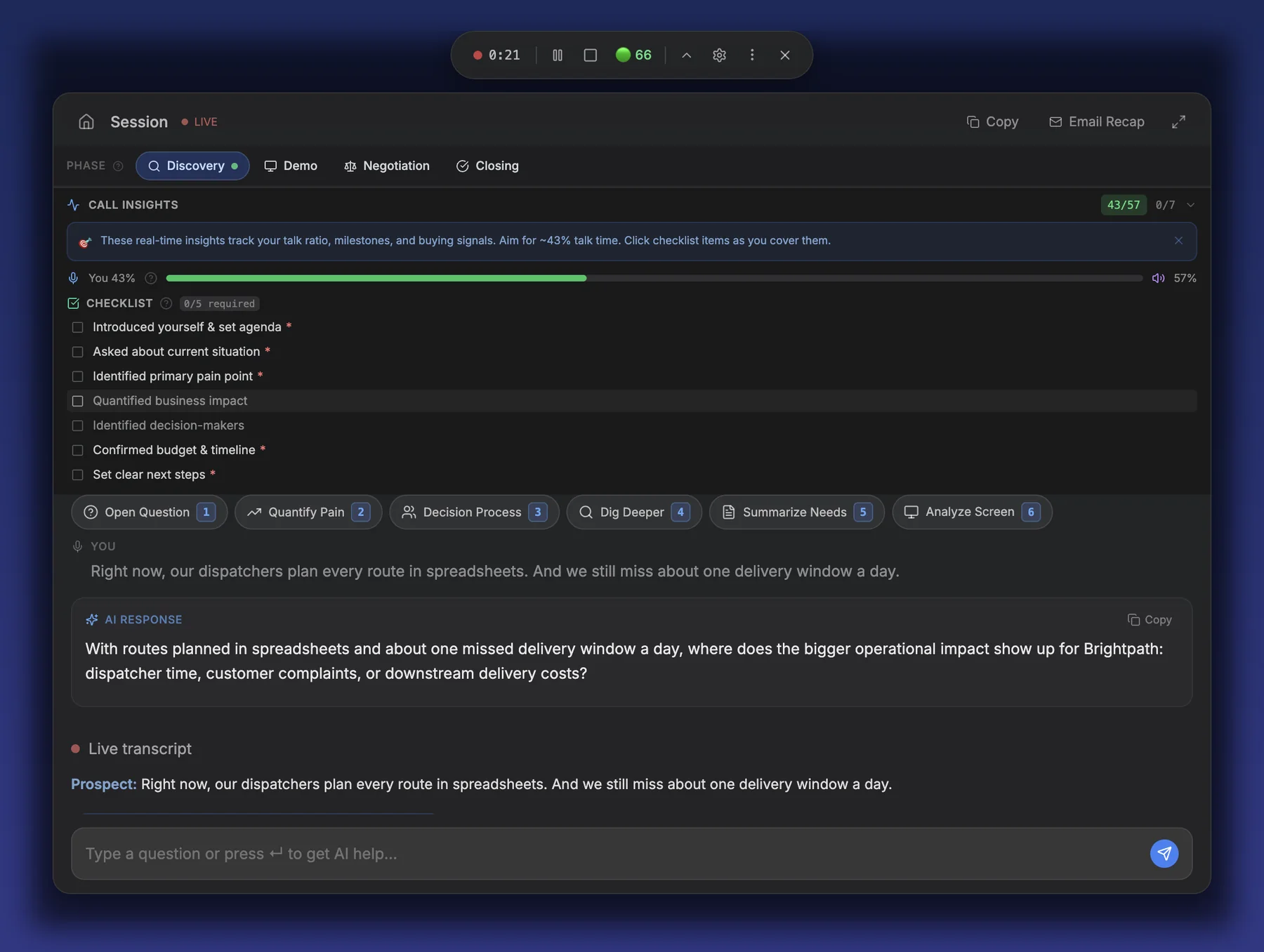Check 'Asked about current situation'
Viewport: 1264px width, 952px height.
pyautogui.click(x=77, y=352)
